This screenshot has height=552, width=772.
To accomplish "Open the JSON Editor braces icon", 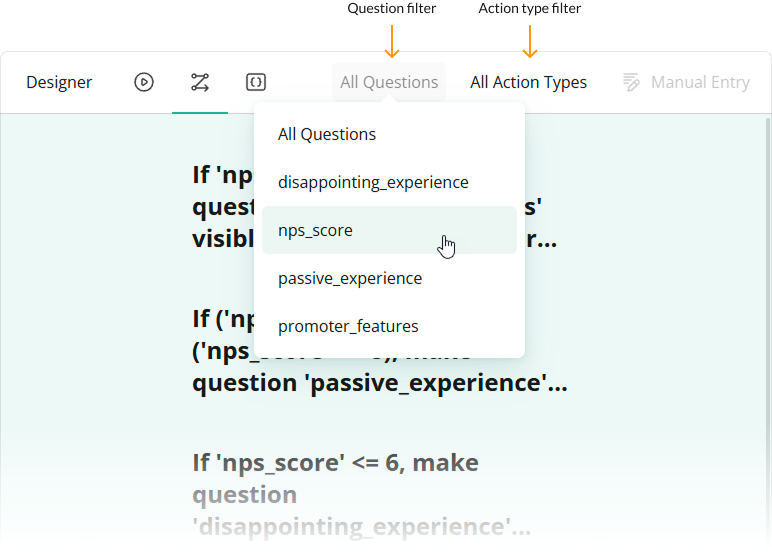I will point(256,82).
